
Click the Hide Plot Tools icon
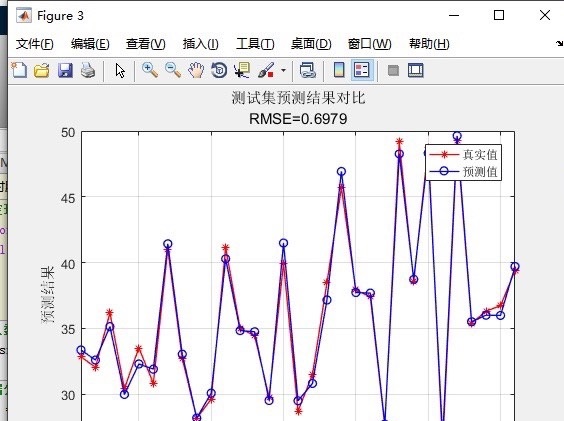tap(393, 70)
